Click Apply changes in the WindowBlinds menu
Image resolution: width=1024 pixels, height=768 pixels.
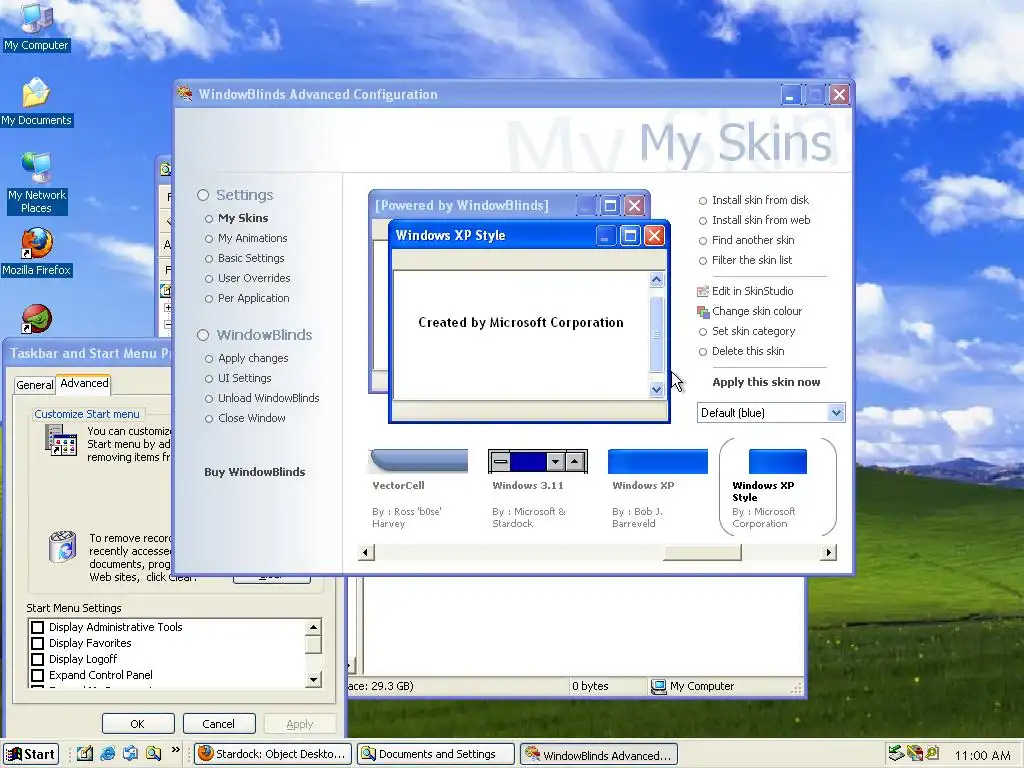246,359
